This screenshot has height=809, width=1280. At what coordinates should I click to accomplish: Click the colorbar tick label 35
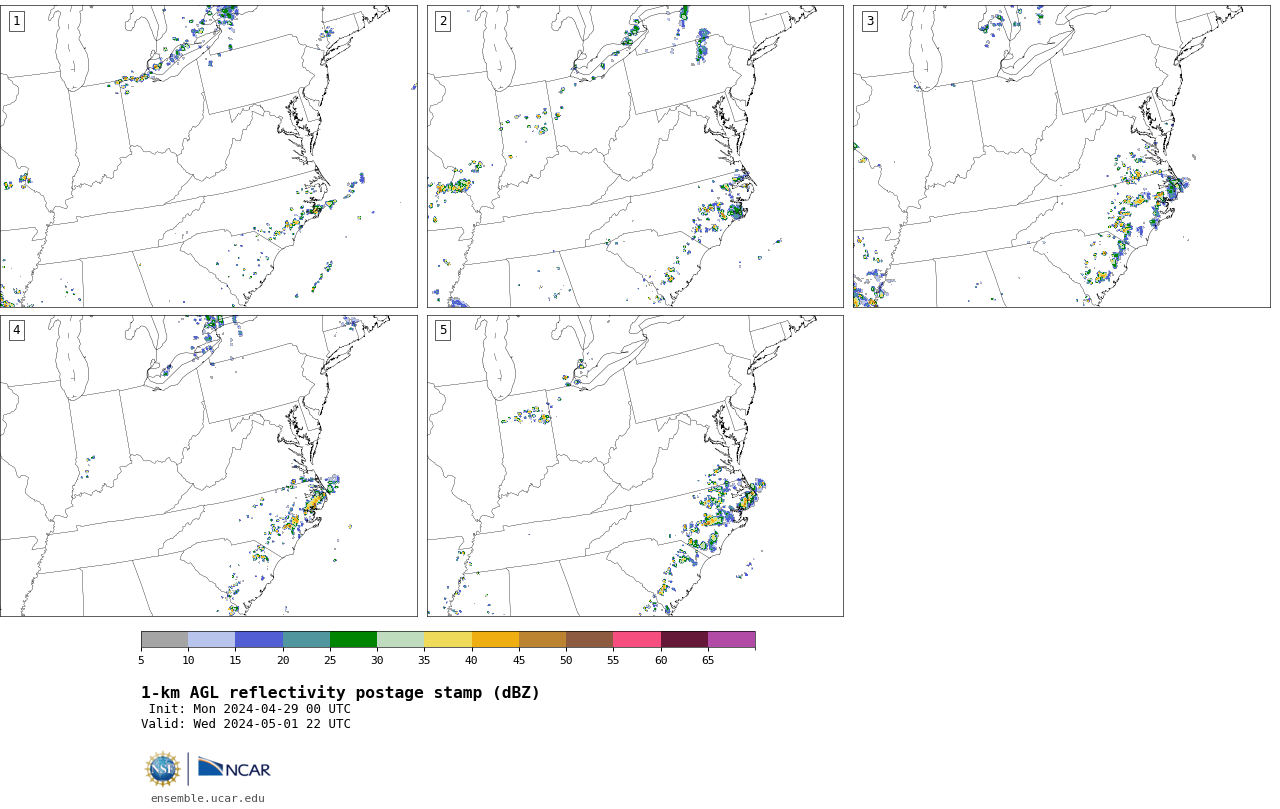[424, 660]
